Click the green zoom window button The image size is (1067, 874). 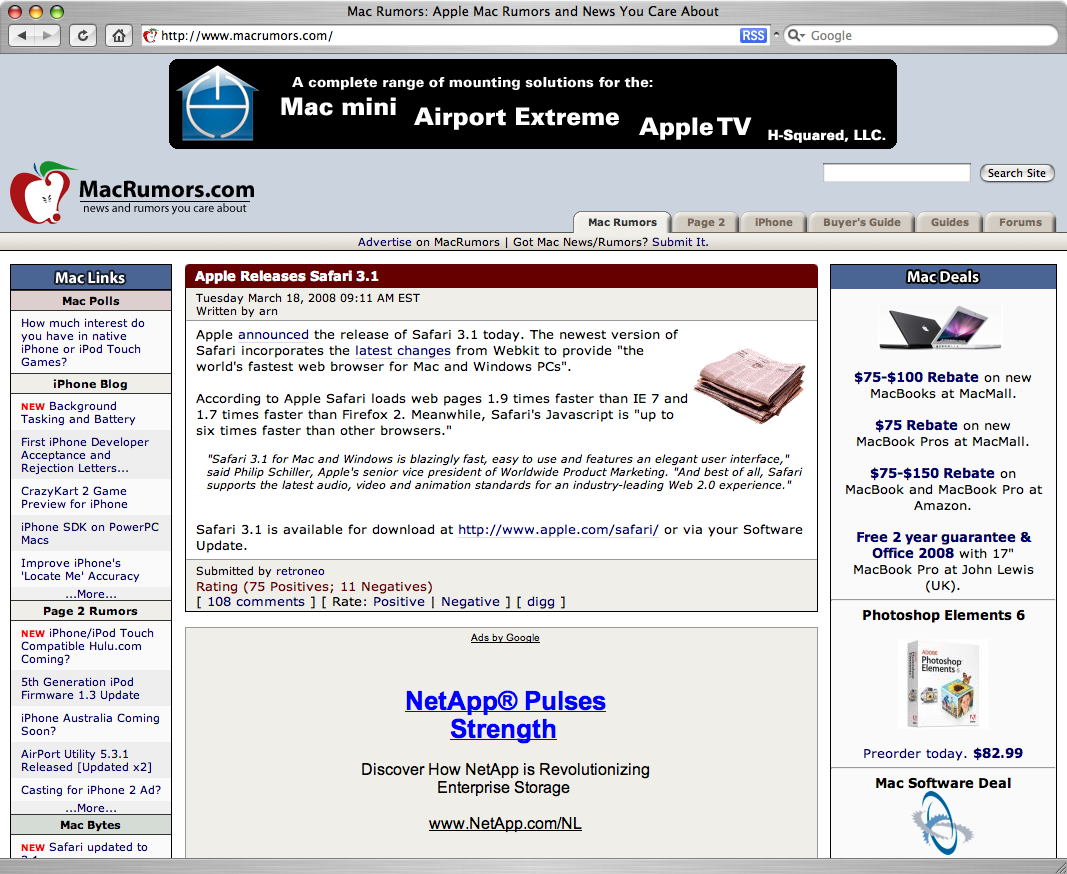pyautogui.click(x=57, y=12)
